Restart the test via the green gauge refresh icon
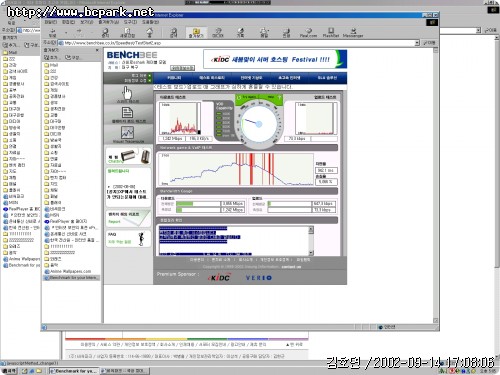This screenshot has width=500, height=375. pos(239,97)
